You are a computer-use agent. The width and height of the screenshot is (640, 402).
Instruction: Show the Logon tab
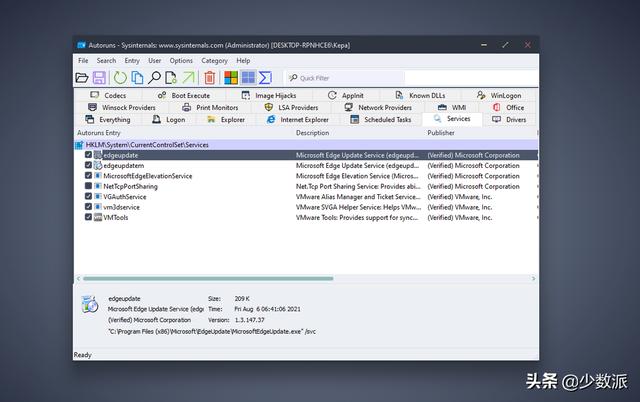pos(169,120)
